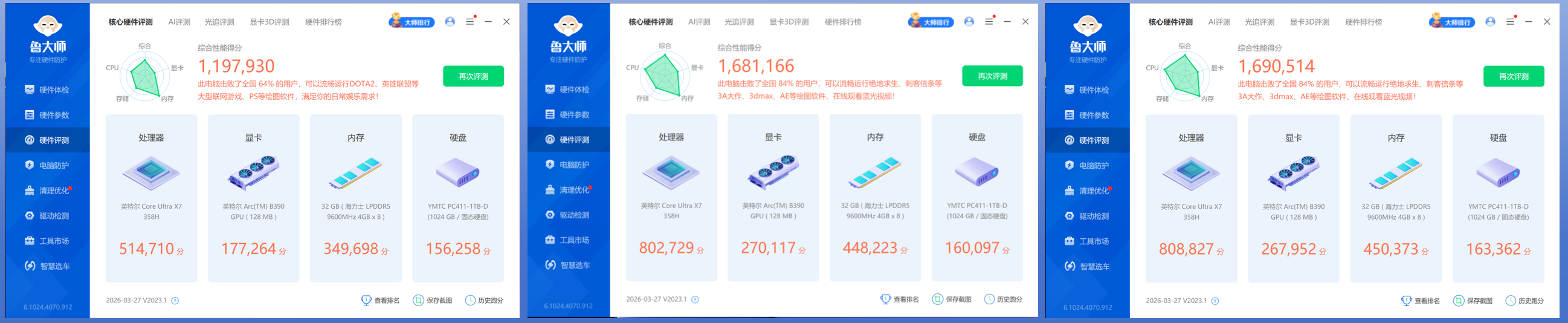Open 硬件排行榜 tab in 1,197,930 window
This screenshot has height=323, width=1568.
pos(323,22)
